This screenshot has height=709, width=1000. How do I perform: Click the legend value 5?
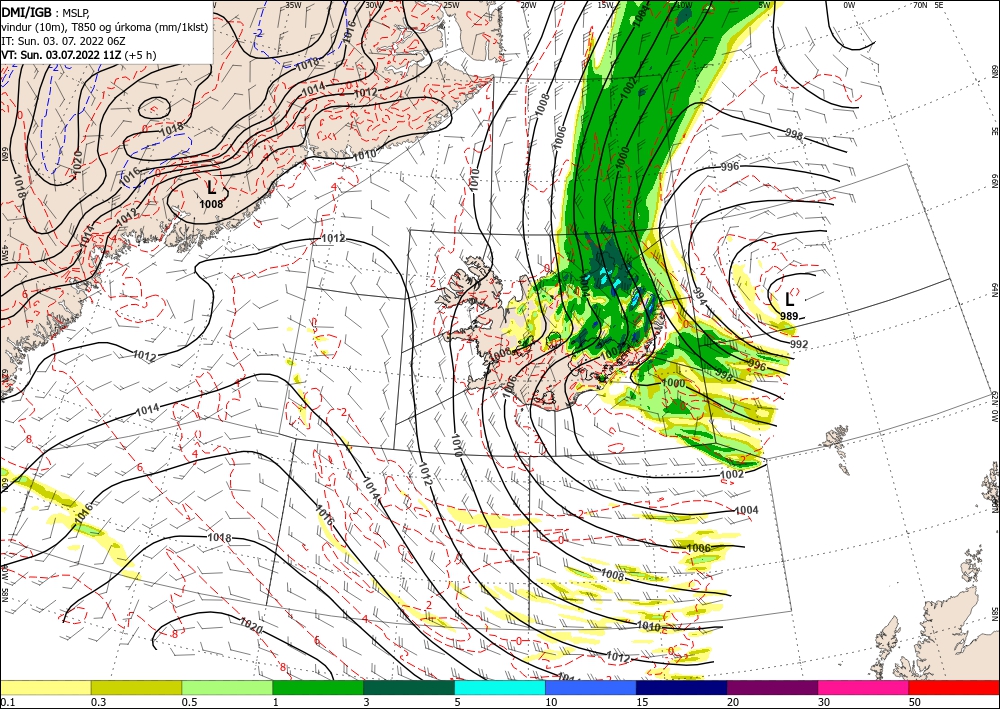coord(457,702)
